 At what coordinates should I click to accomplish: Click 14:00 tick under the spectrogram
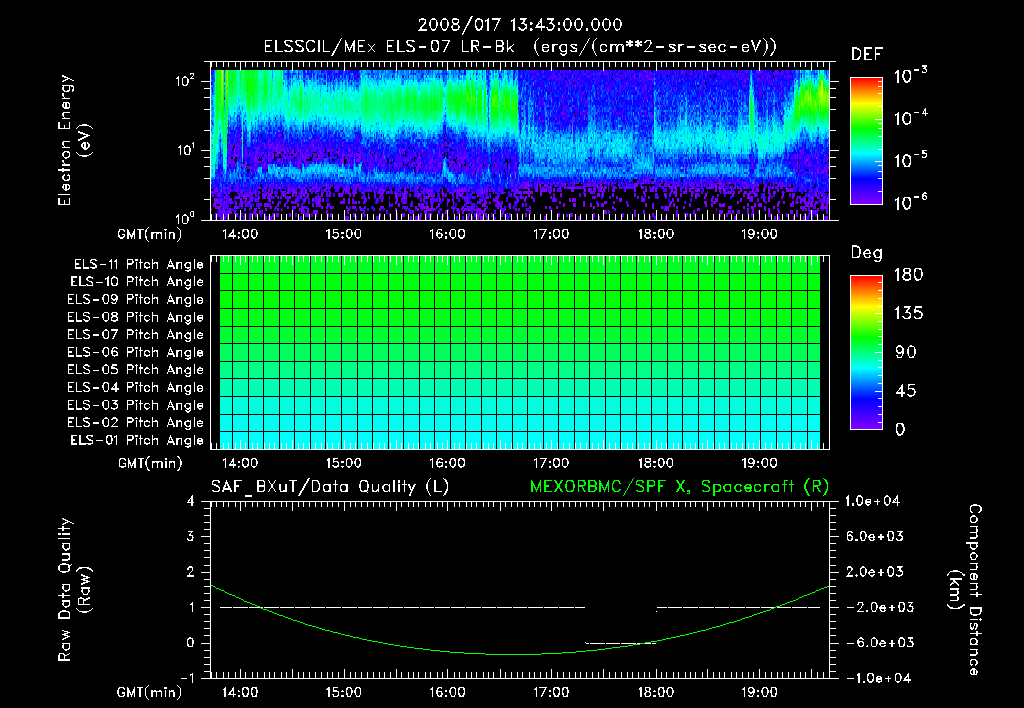240,234
